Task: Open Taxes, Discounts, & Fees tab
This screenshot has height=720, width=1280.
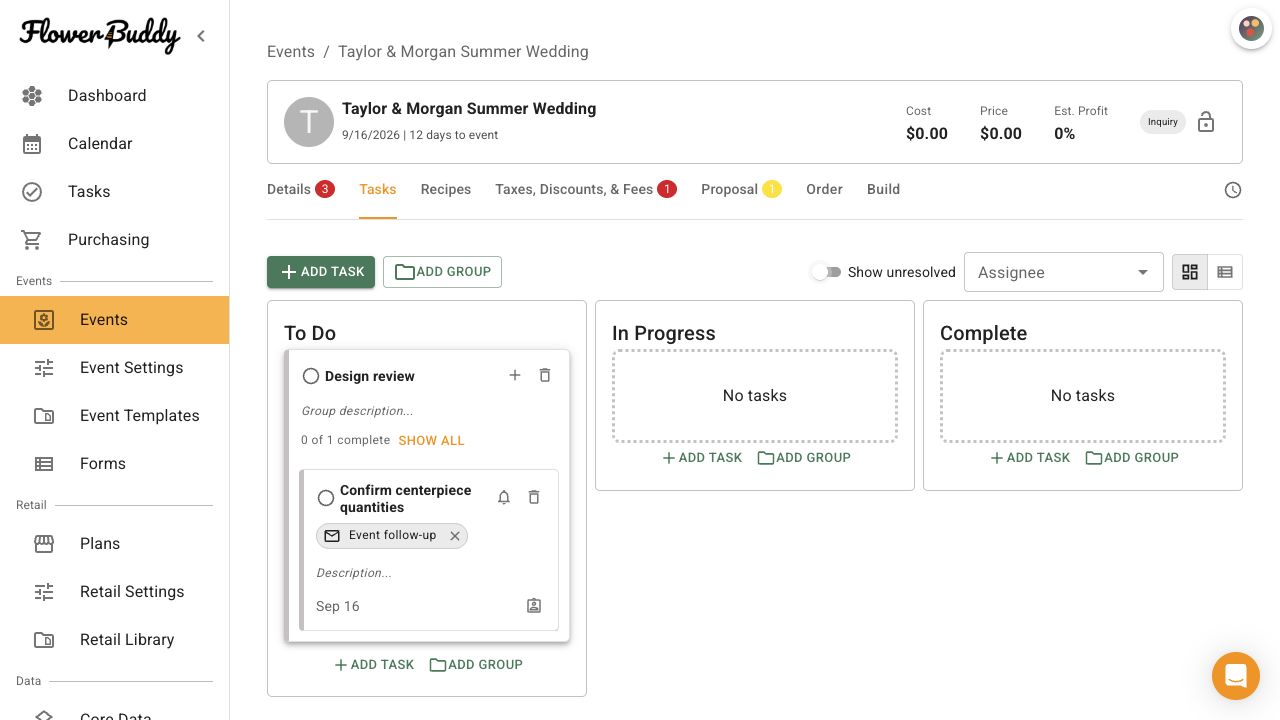Action: coord(586,189)
